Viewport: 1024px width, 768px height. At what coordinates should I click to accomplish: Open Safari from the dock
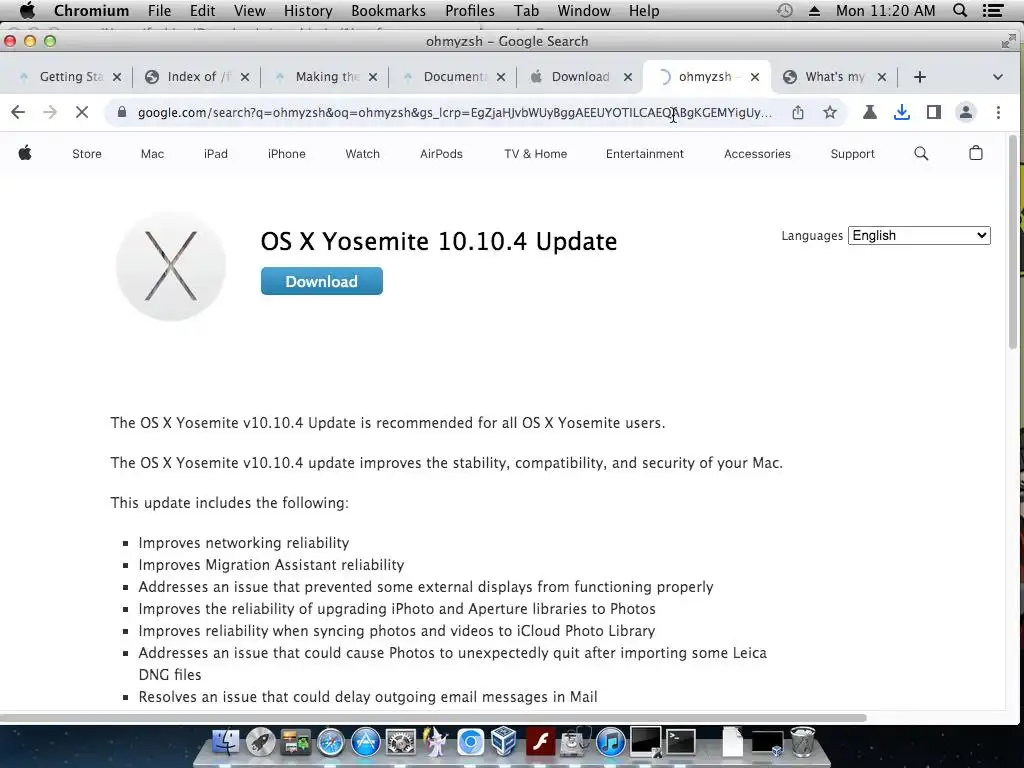tap(330, 743)
